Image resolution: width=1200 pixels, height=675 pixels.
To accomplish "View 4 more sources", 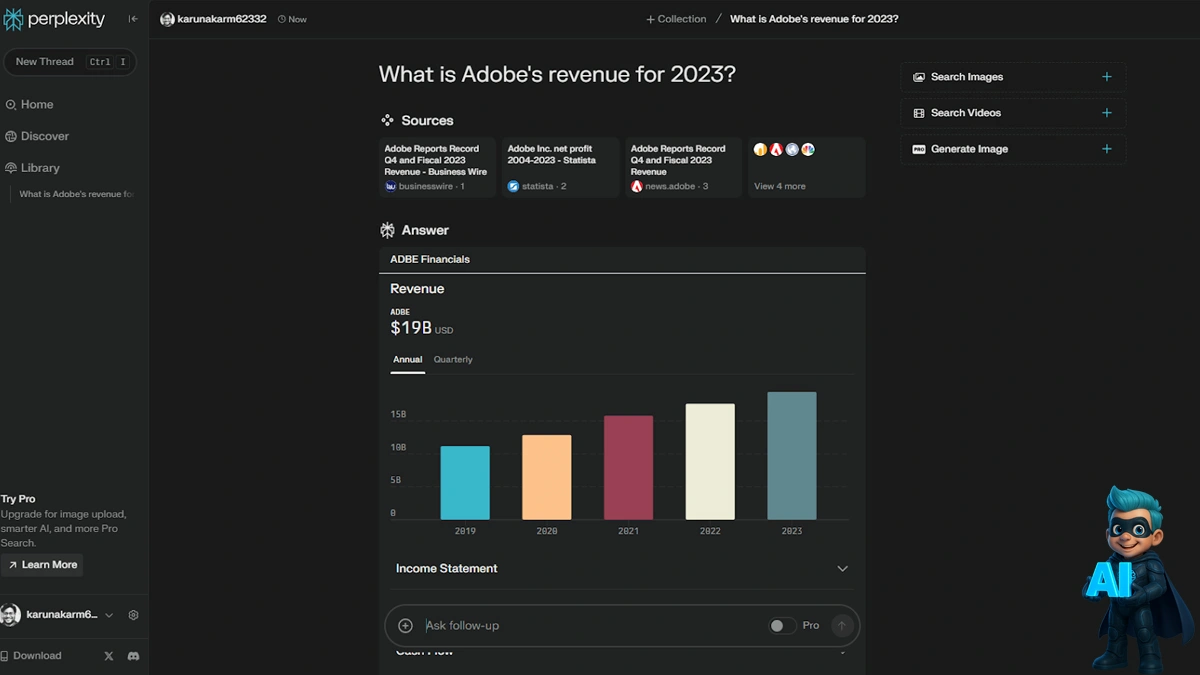I will click(x=806, y=167).
